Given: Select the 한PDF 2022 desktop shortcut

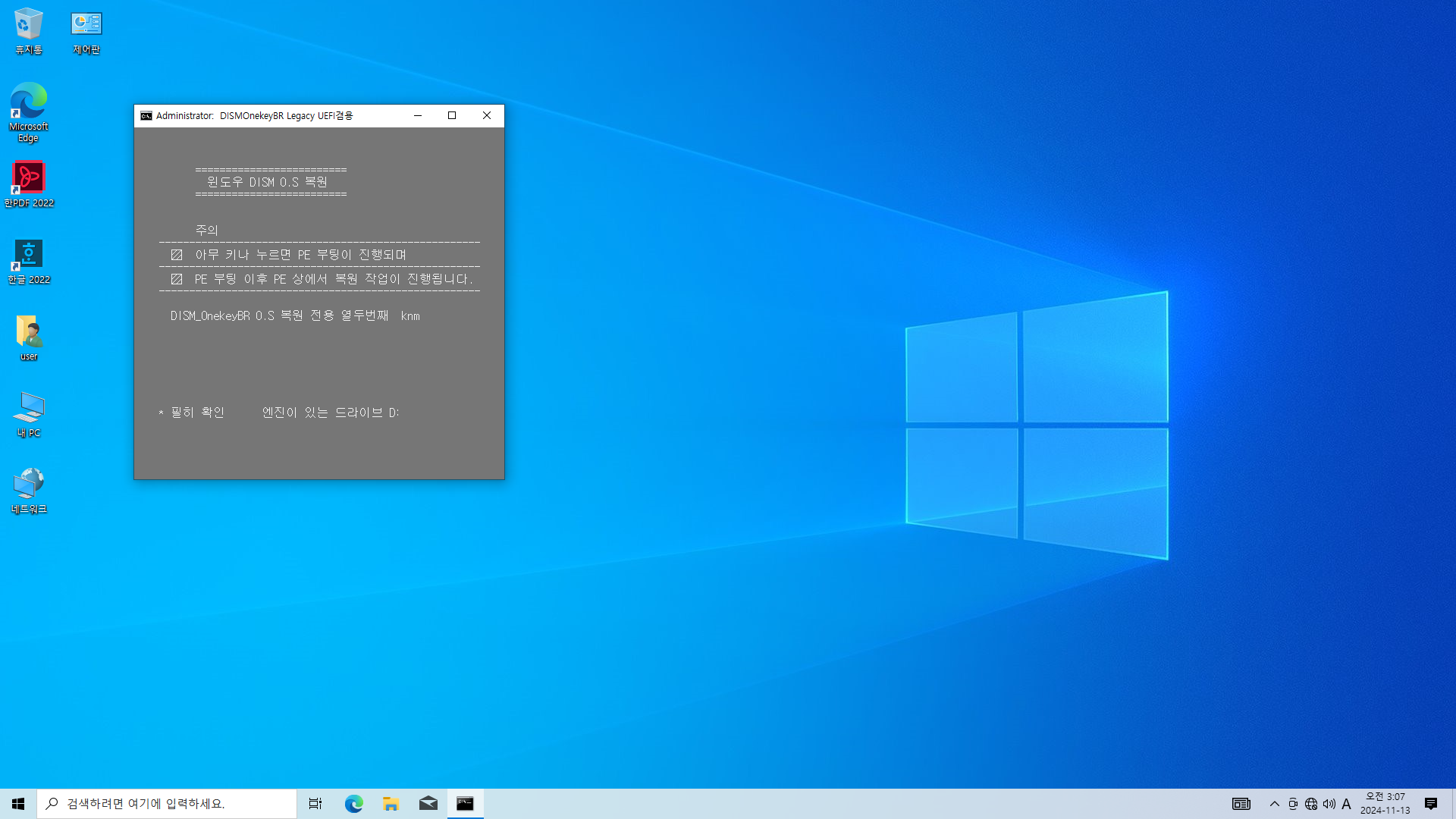Looking at the screenshot, I should pos(29,184).
